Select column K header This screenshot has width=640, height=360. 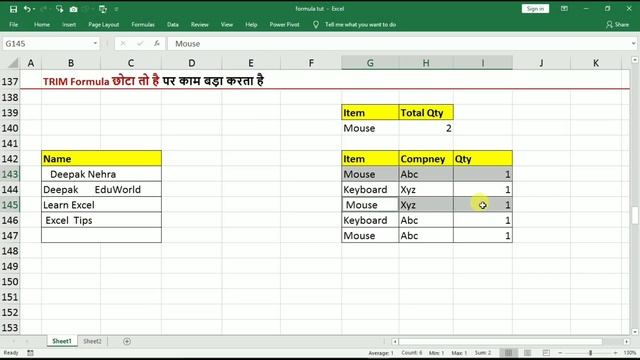point(596,63)
